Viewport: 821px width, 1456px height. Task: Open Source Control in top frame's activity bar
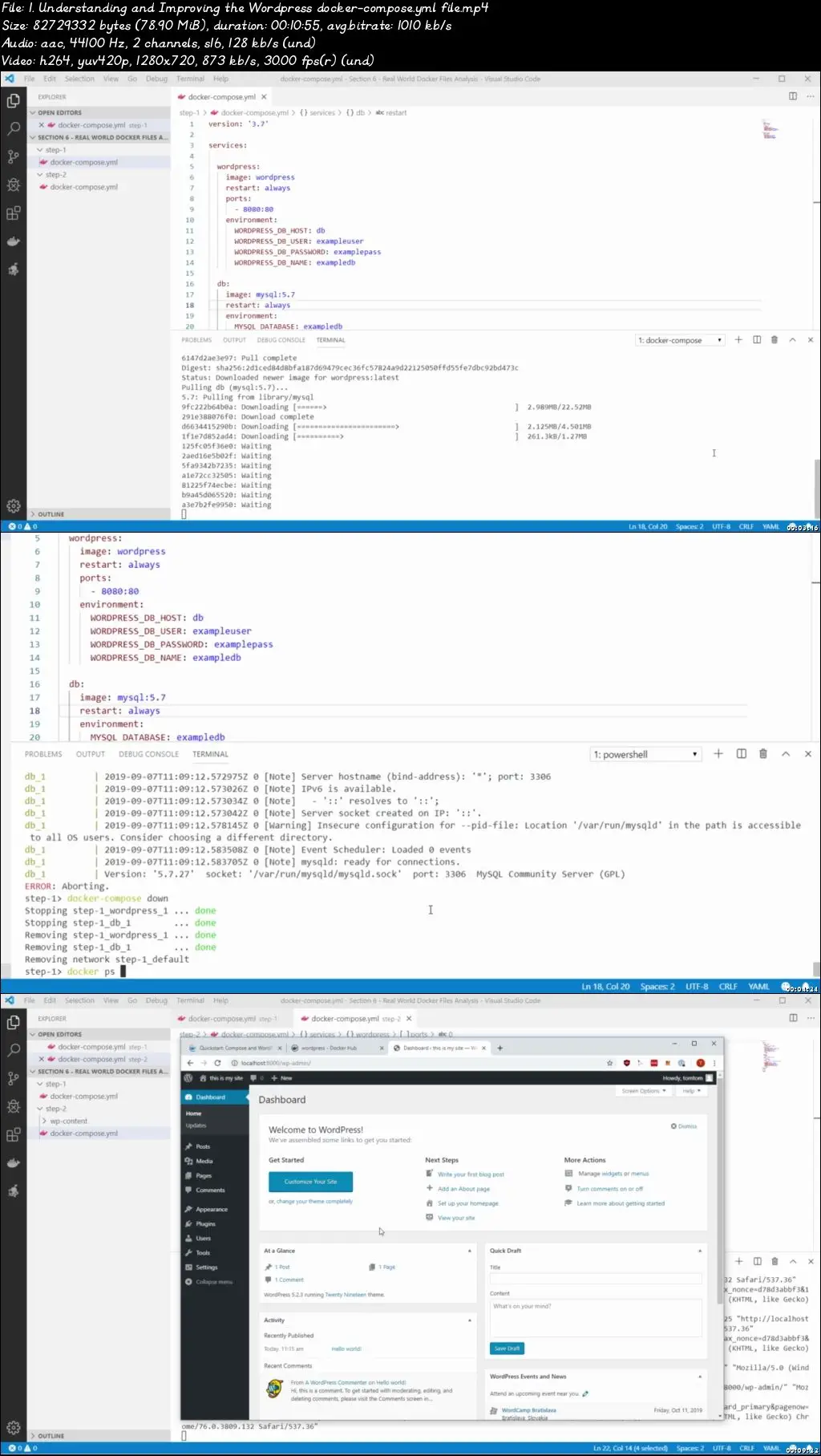tap(14, 156)
